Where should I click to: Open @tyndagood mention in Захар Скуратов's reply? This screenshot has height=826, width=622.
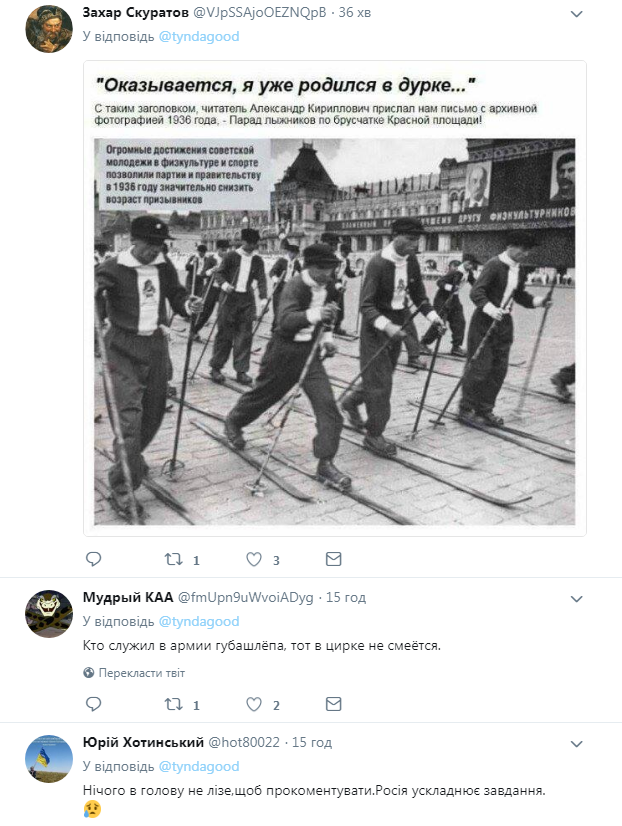coord(199,36)
